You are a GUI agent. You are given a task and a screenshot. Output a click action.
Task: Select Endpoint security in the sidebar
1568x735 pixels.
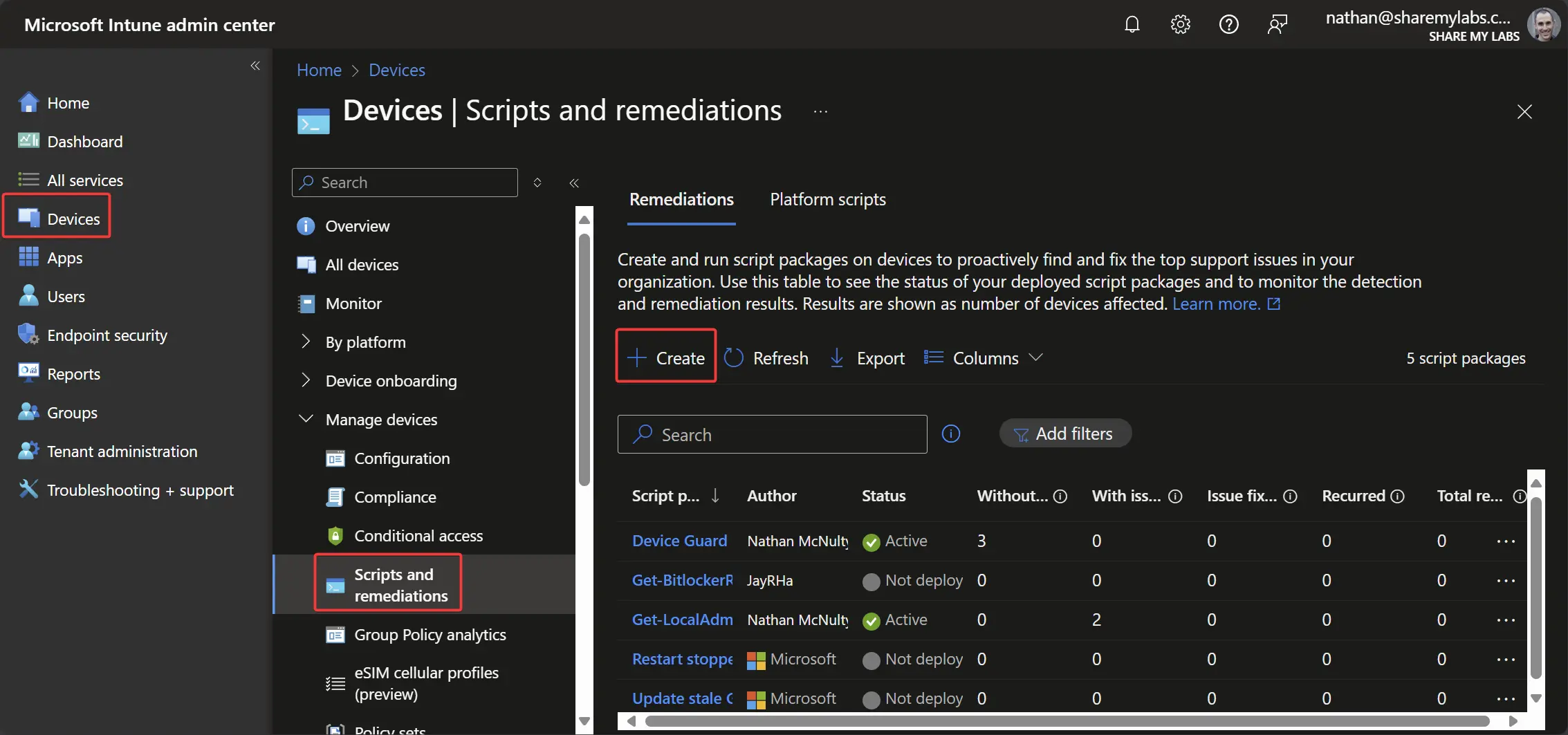[x=107, y=335]
